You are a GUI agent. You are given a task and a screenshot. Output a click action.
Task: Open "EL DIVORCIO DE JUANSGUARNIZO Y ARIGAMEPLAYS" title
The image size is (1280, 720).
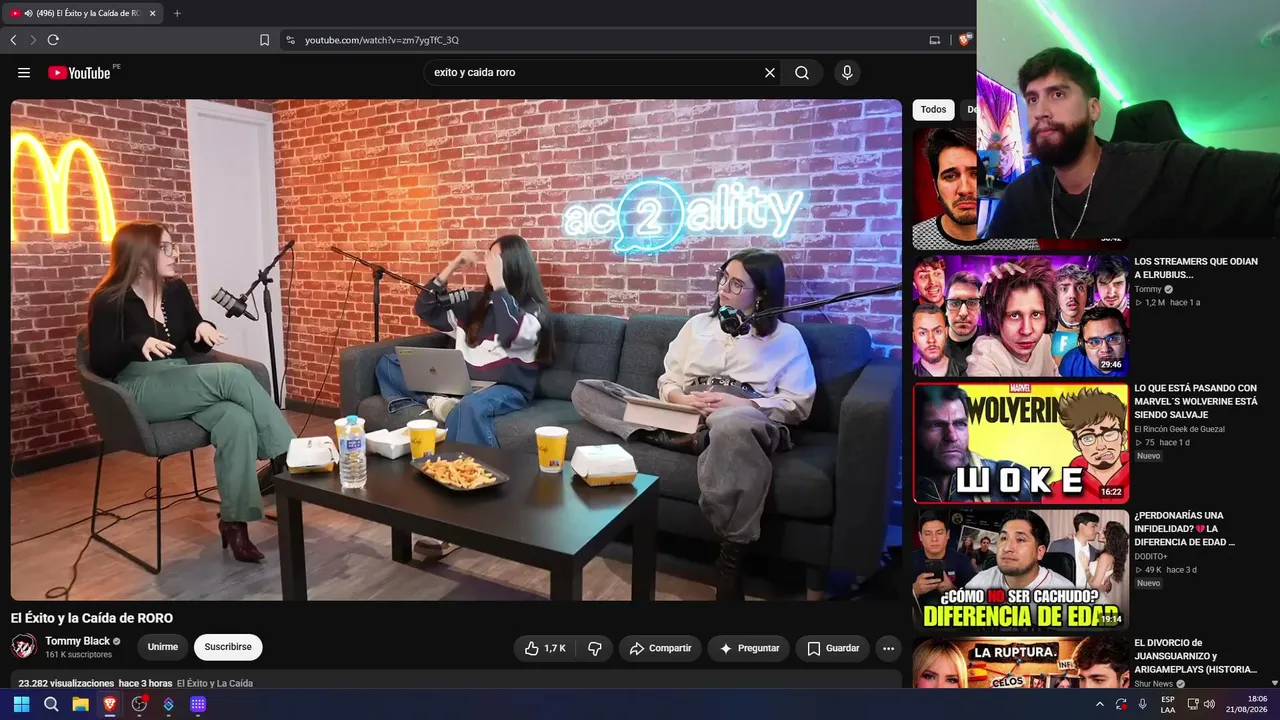coord(1196,656)
